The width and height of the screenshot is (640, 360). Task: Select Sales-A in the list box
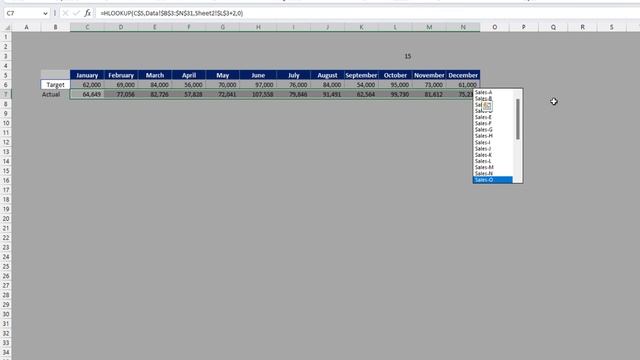483,92
